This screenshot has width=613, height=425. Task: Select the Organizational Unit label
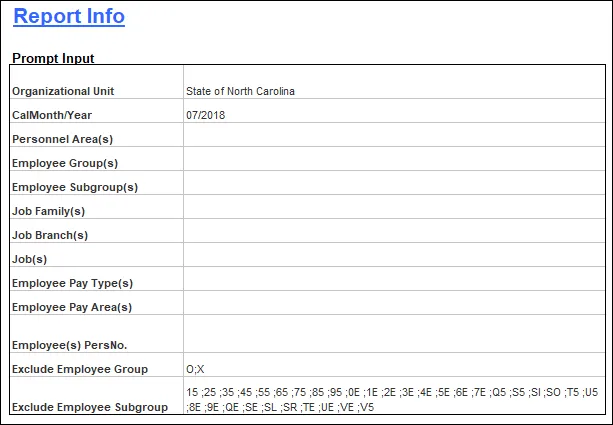[63, 91]
